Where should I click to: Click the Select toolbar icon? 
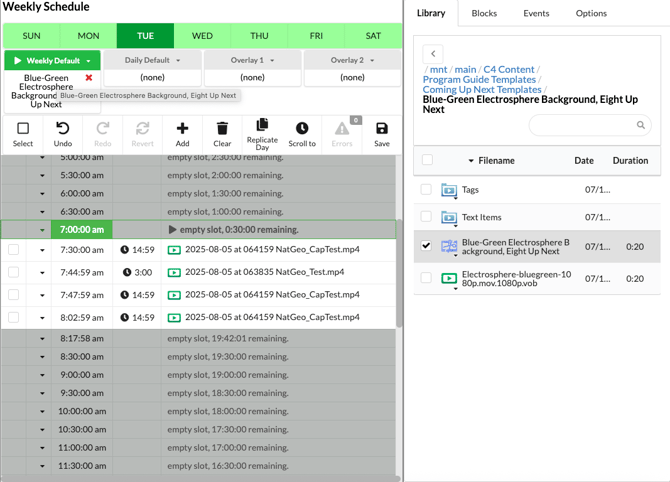23,129
